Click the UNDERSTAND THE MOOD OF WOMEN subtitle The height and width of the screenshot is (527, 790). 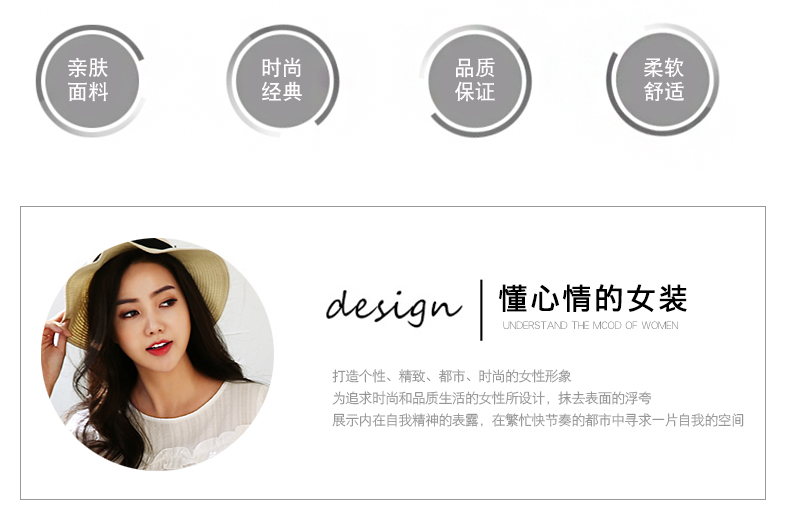pyautogui.click(x=590, y=325)
